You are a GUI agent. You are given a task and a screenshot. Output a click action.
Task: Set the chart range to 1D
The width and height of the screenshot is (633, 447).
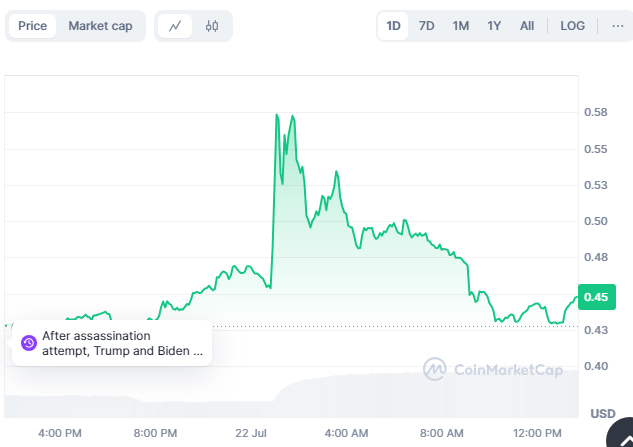click(394, 26)
